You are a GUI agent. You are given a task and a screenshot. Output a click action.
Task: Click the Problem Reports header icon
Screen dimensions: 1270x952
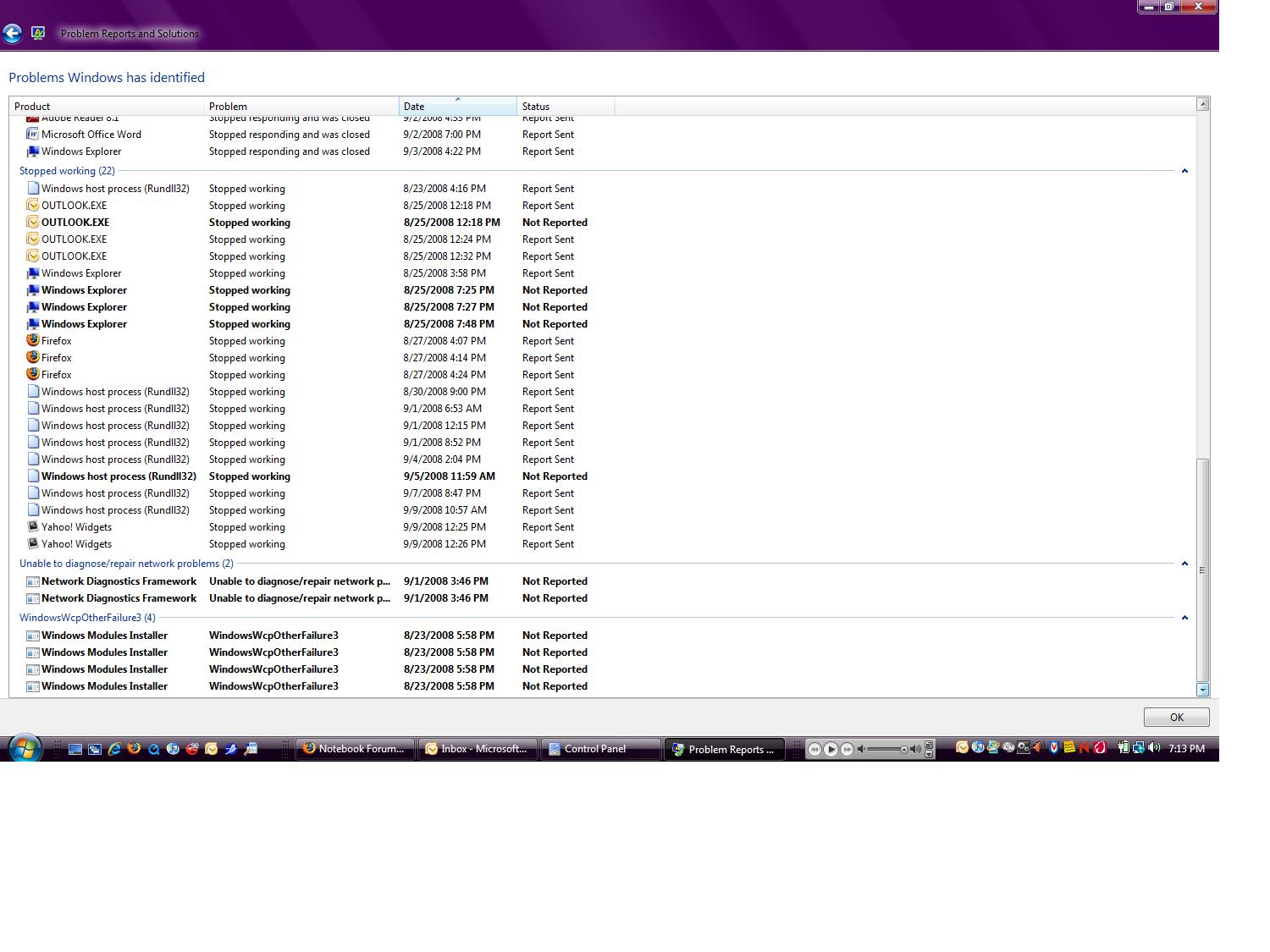[38, 33]
